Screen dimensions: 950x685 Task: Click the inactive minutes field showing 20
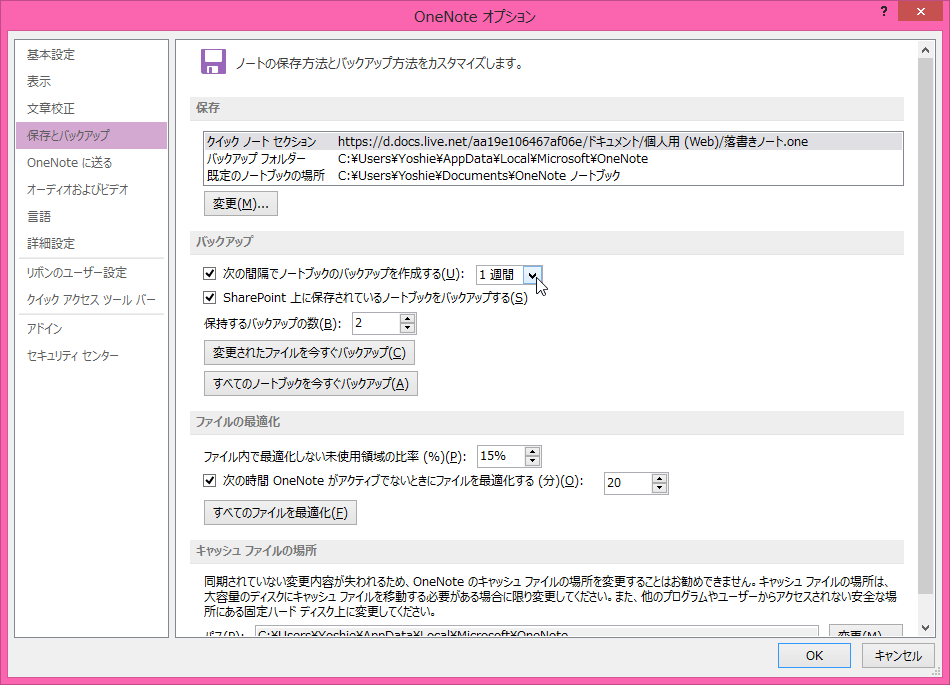pyautogui.click(x=628, y=483)
